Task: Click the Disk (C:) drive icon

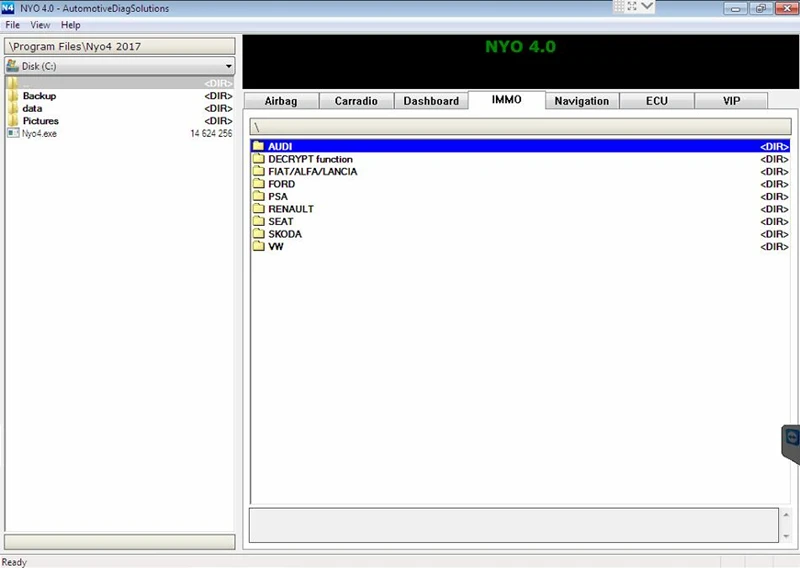Action: [13, 65]
